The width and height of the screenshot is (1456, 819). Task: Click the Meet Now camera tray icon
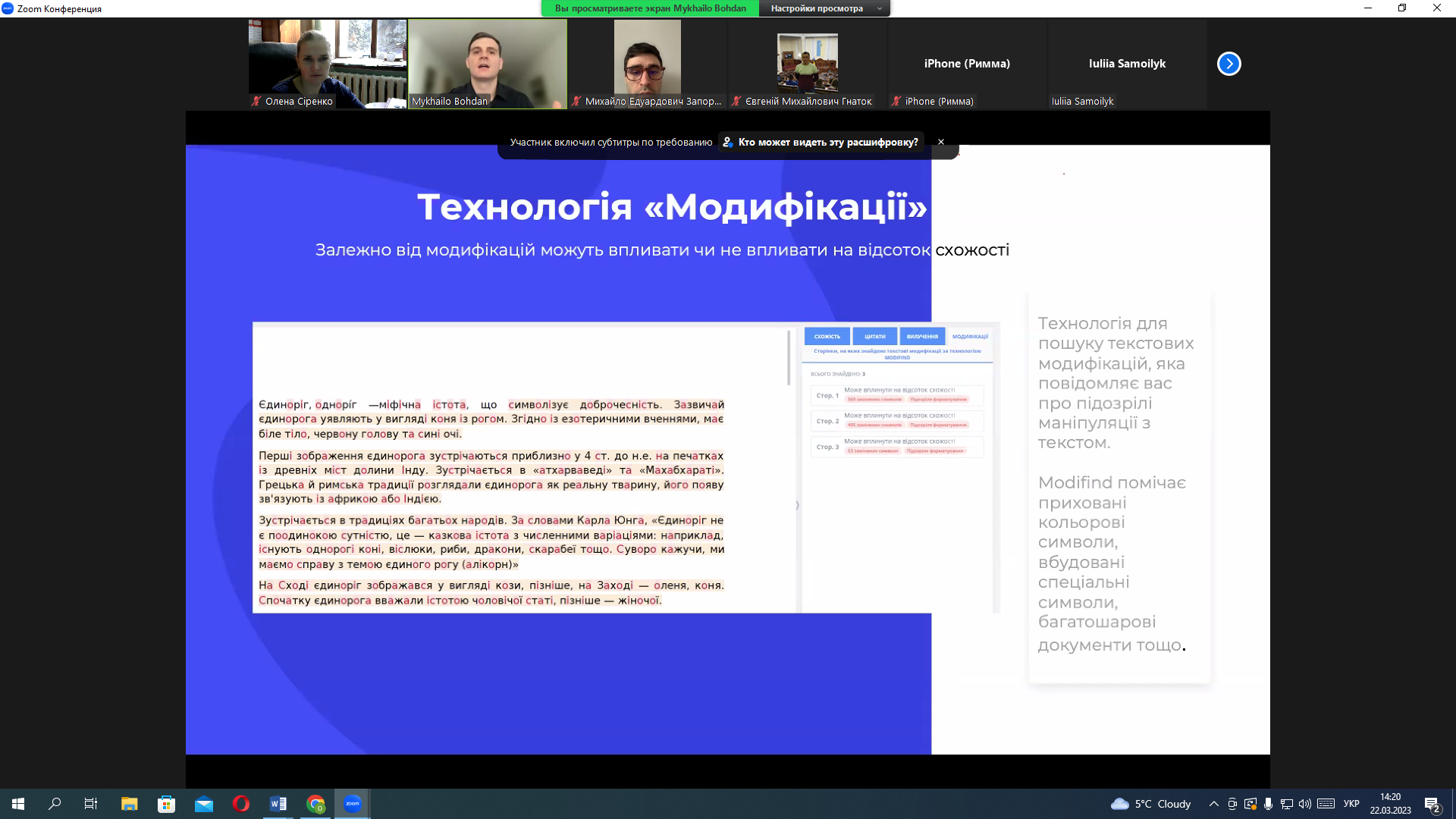1232,804
